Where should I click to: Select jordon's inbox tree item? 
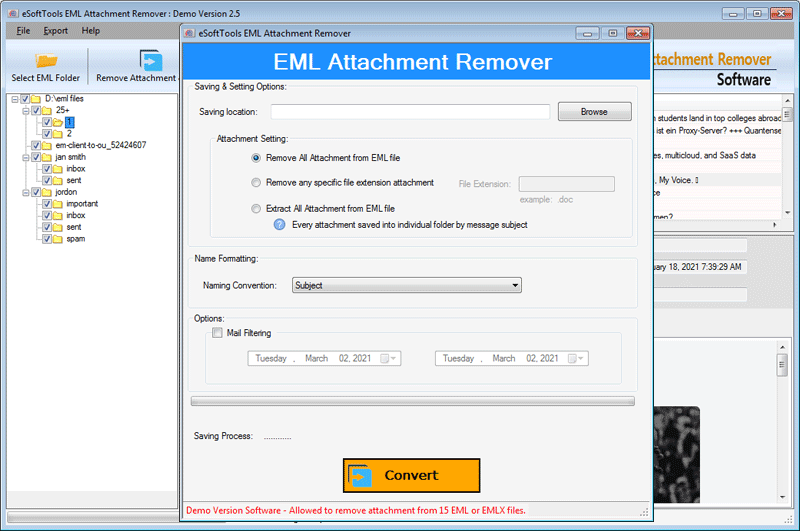coord(76,216)
